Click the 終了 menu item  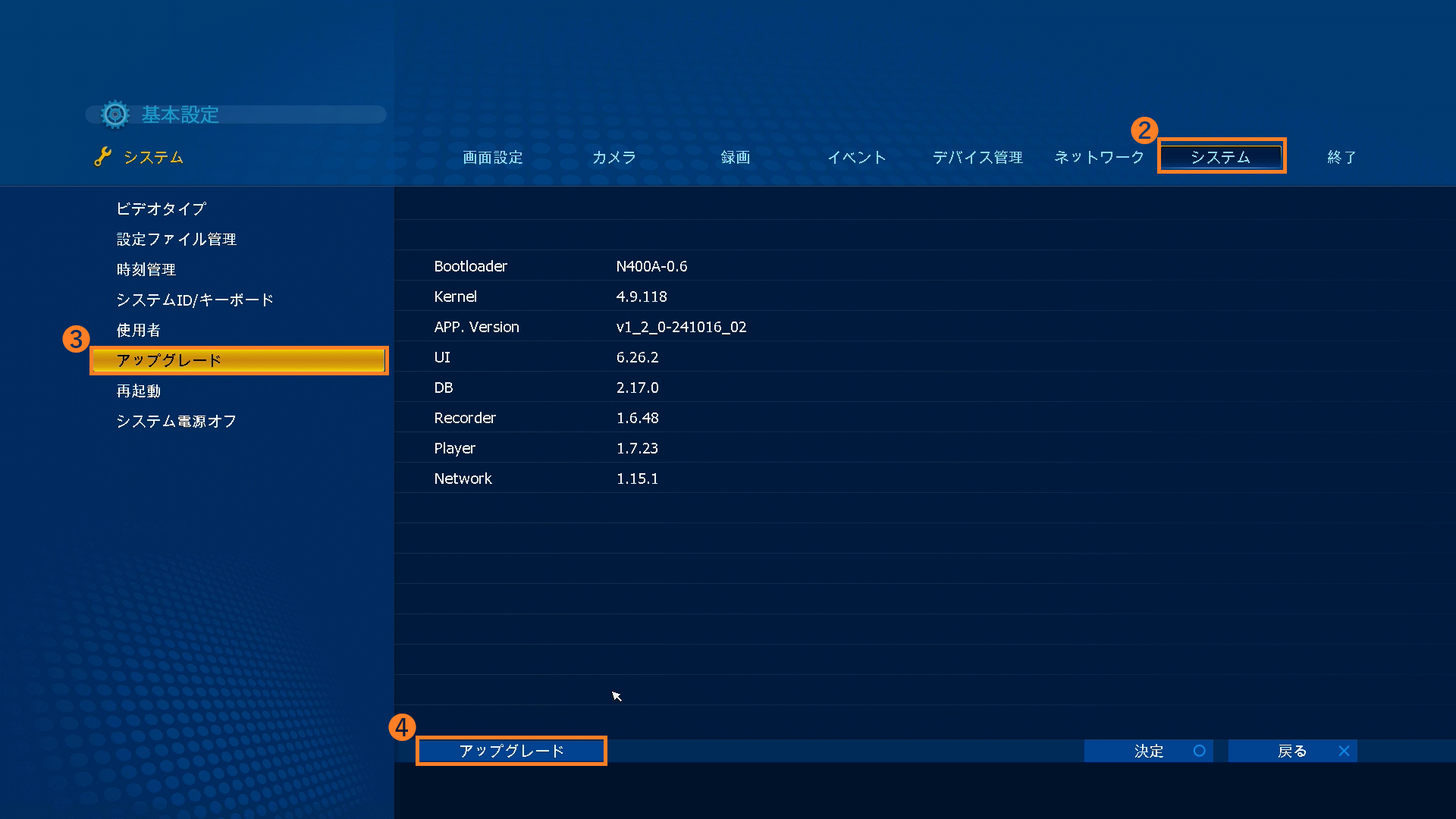click(1341, 157)
